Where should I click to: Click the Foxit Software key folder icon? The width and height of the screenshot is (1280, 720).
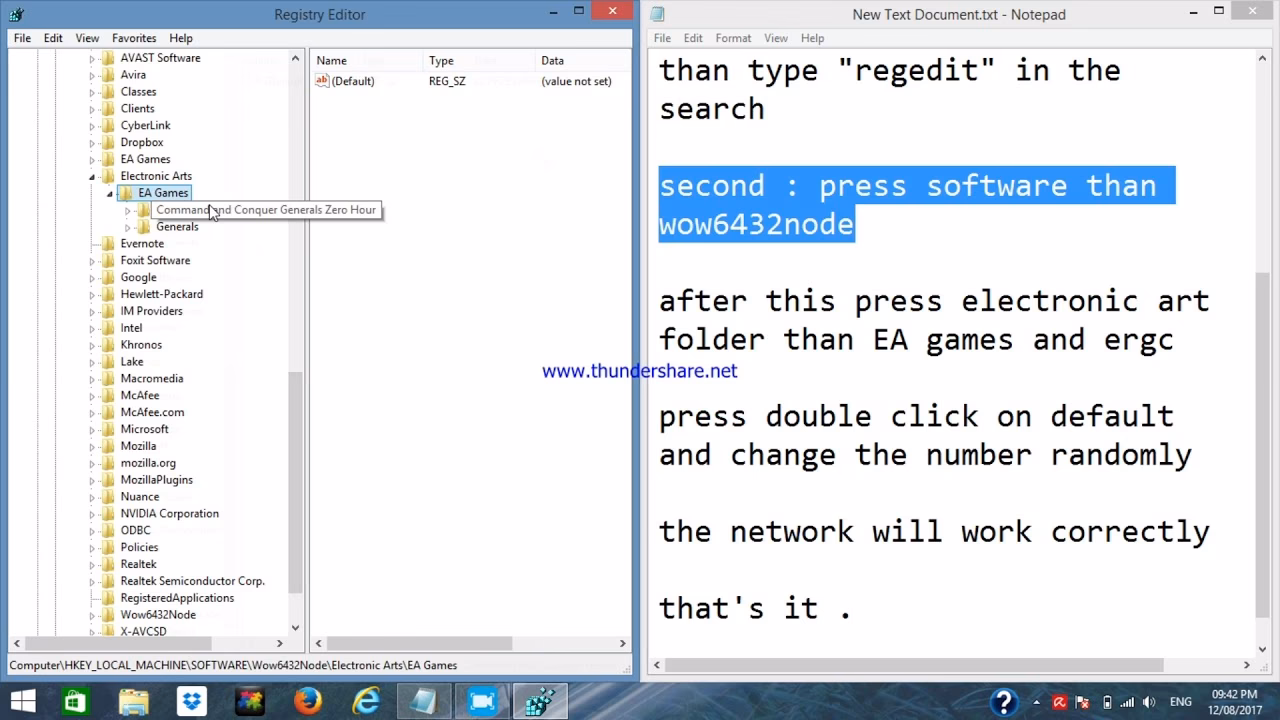108,261
